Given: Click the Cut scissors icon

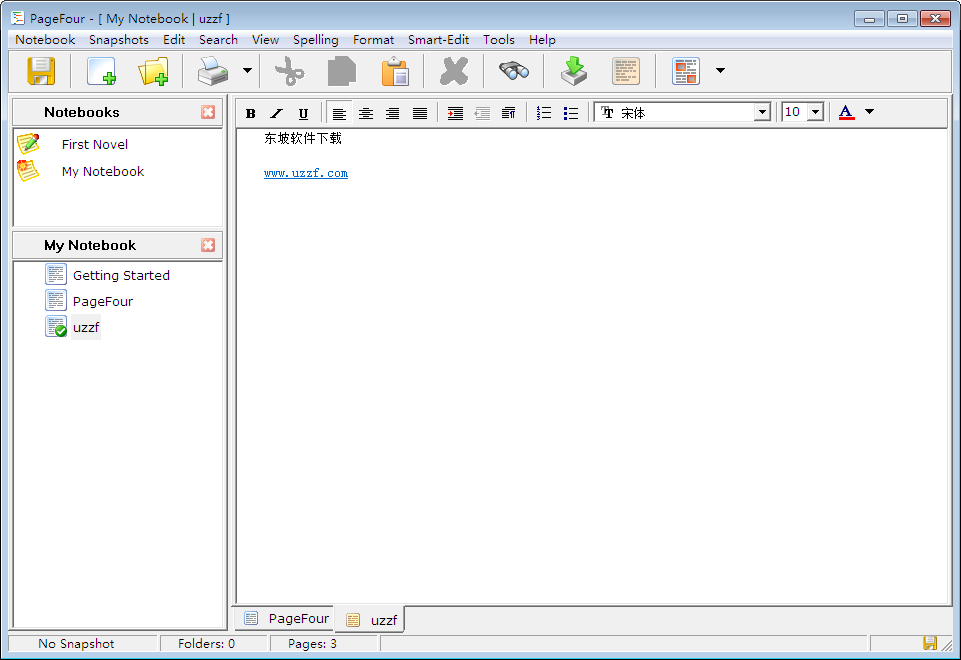Looking at the screenshot, I should pos(289,71).
